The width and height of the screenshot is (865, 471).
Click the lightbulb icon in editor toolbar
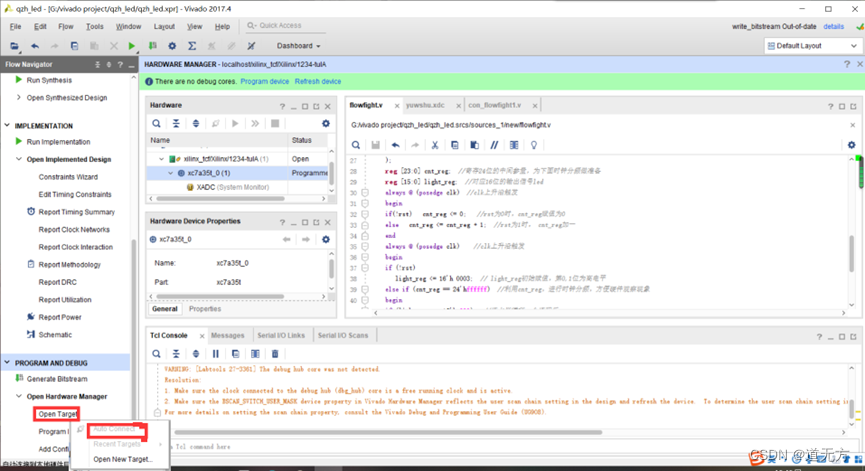533,145
